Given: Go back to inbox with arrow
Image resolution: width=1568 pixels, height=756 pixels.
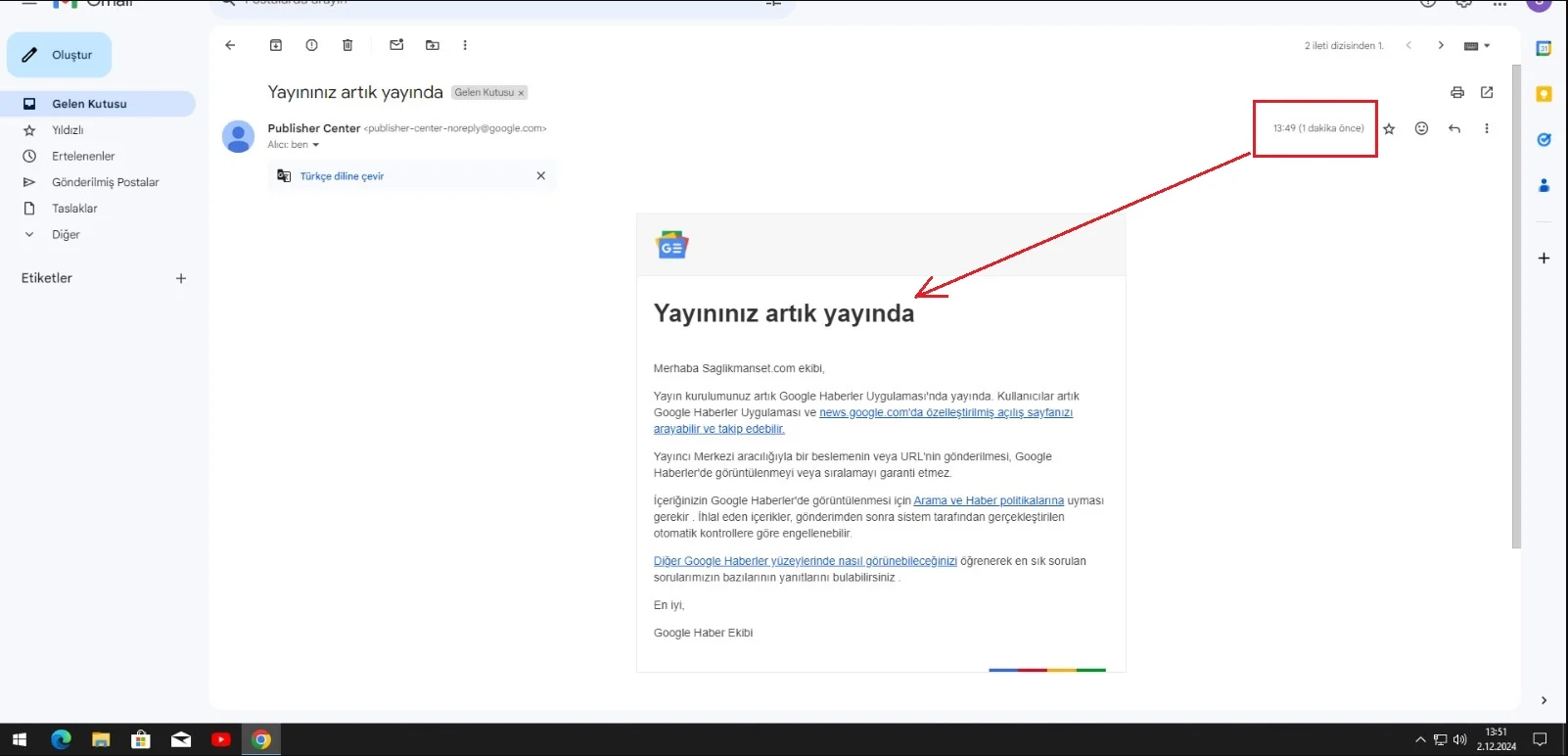Looking at the screenshot, I should coord(230,45).
